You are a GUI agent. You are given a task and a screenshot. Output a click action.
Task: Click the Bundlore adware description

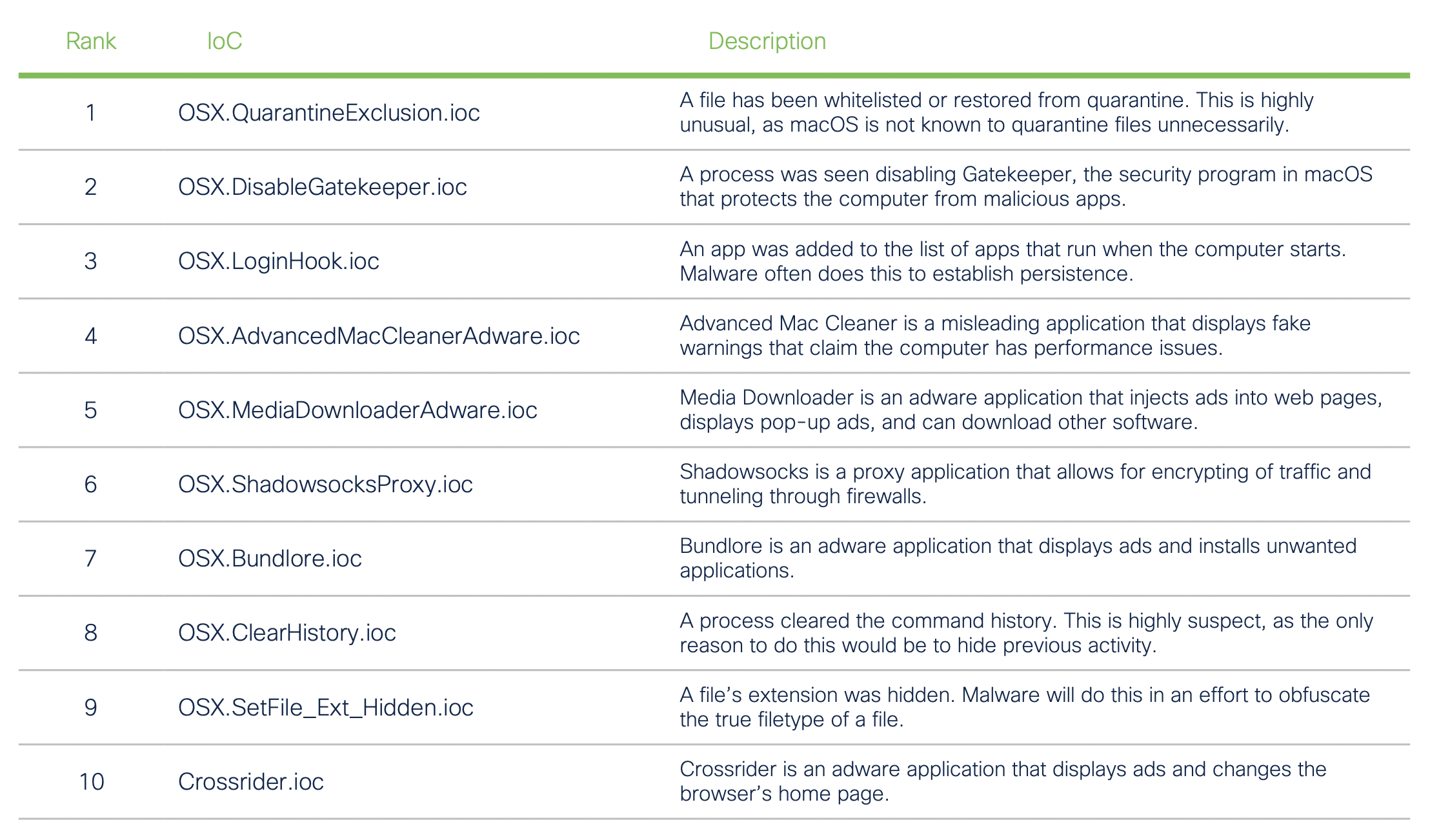tap(1018, 559)
